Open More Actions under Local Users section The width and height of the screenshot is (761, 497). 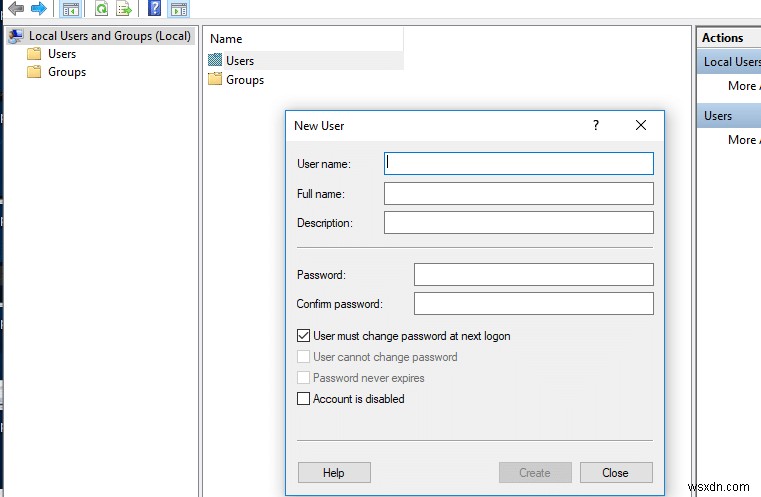[x=744, y=86]
